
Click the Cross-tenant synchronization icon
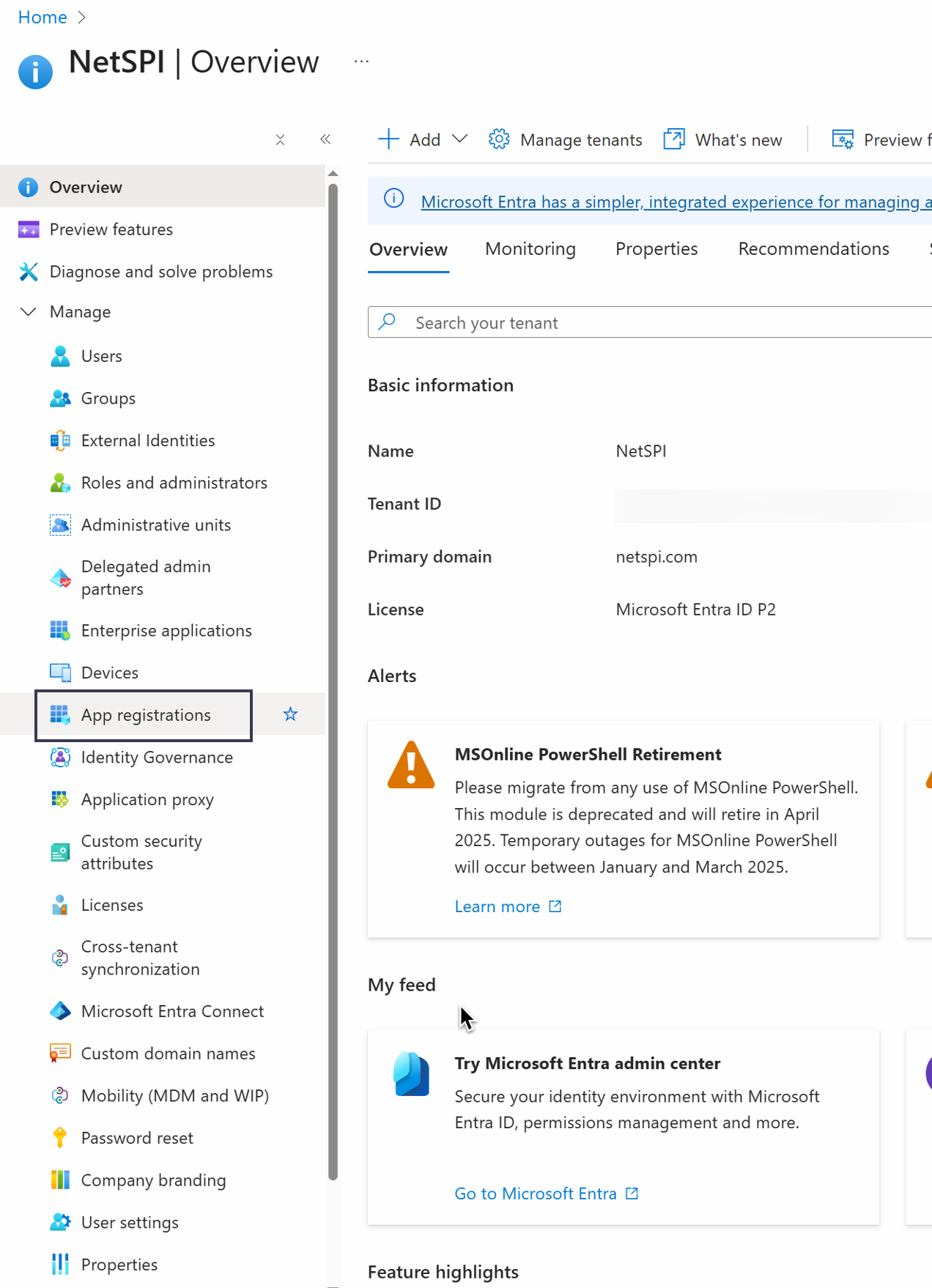60,958
